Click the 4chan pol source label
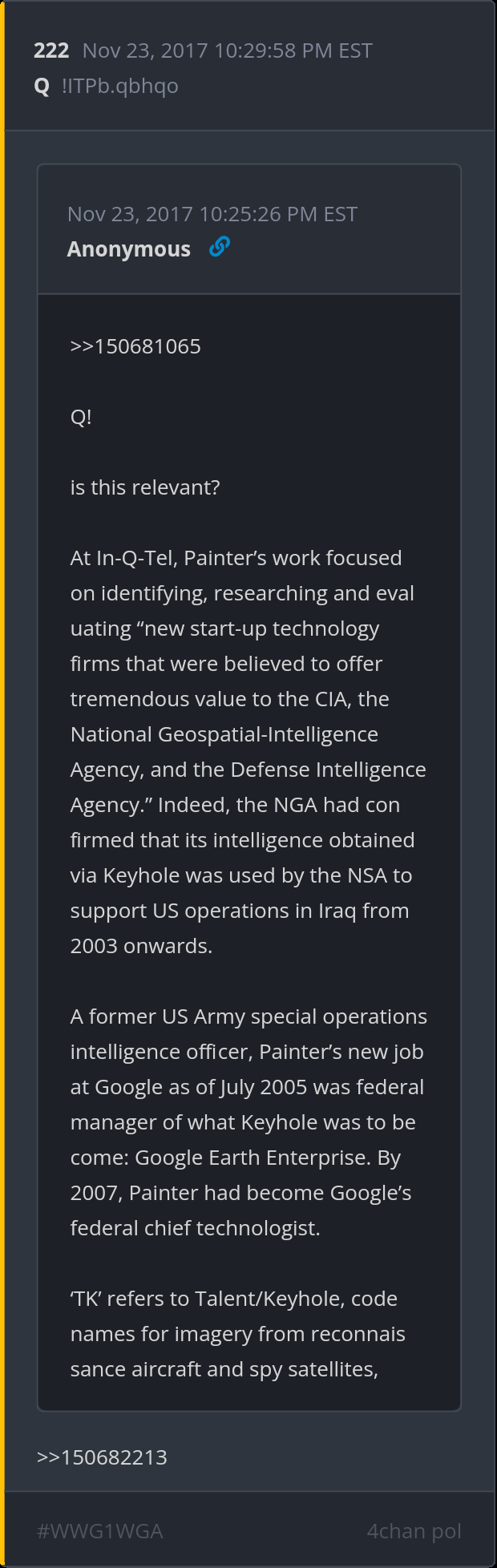497x1568 pixels. coord(414,1530)
